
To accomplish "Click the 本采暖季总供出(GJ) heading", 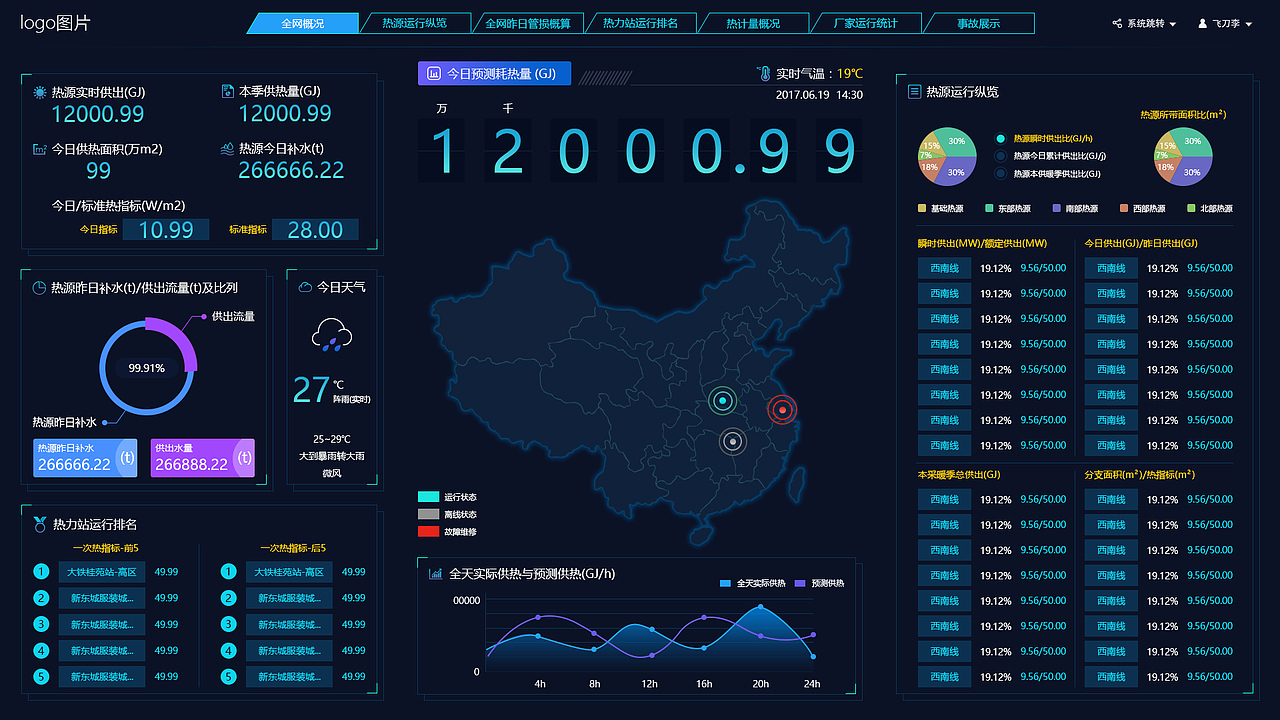I will tap(959, 474).
